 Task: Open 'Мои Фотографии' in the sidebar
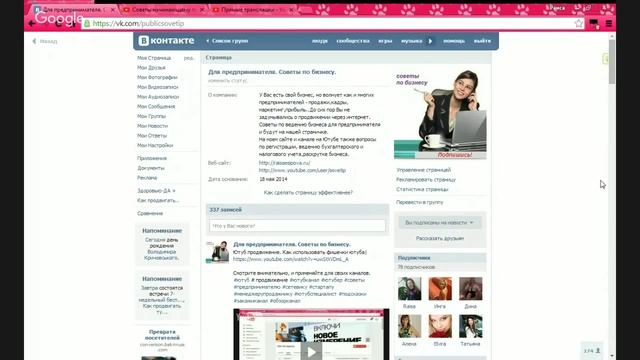(157, 77)
